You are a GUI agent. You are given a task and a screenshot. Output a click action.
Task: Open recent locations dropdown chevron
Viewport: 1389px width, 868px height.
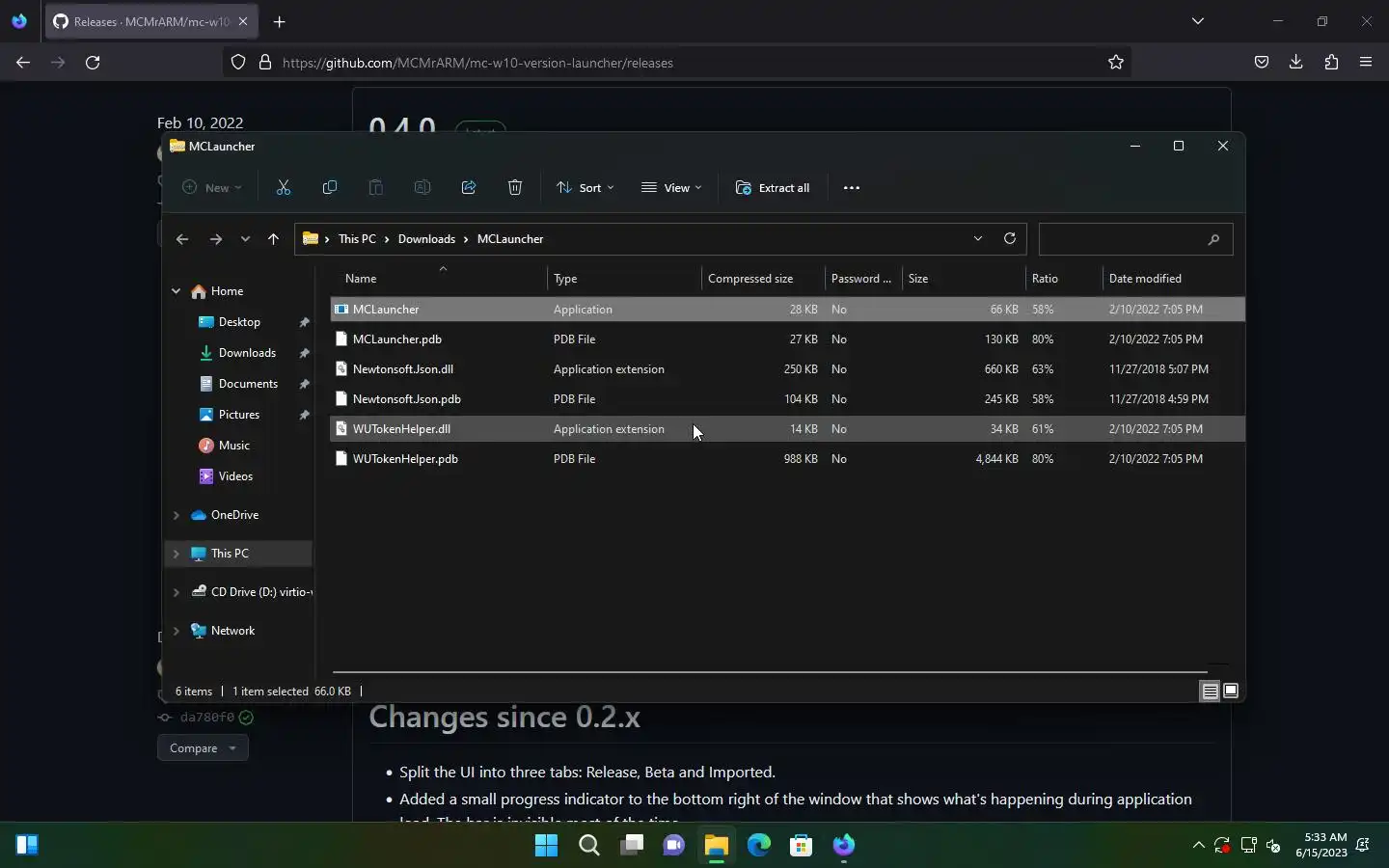coord(245,239)
